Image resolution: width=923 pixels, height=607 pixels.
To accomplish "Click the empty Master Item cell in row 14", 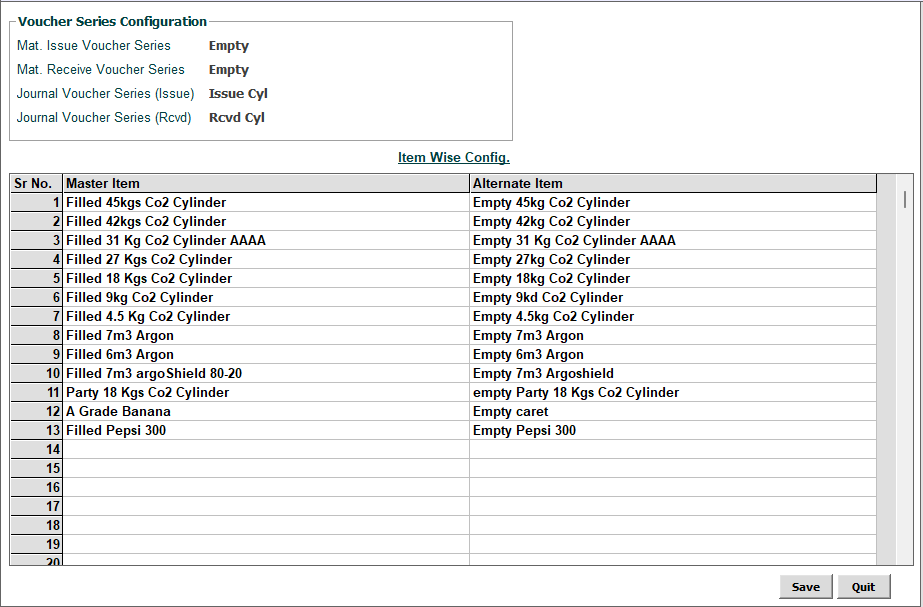I will (x=266, y=450).
